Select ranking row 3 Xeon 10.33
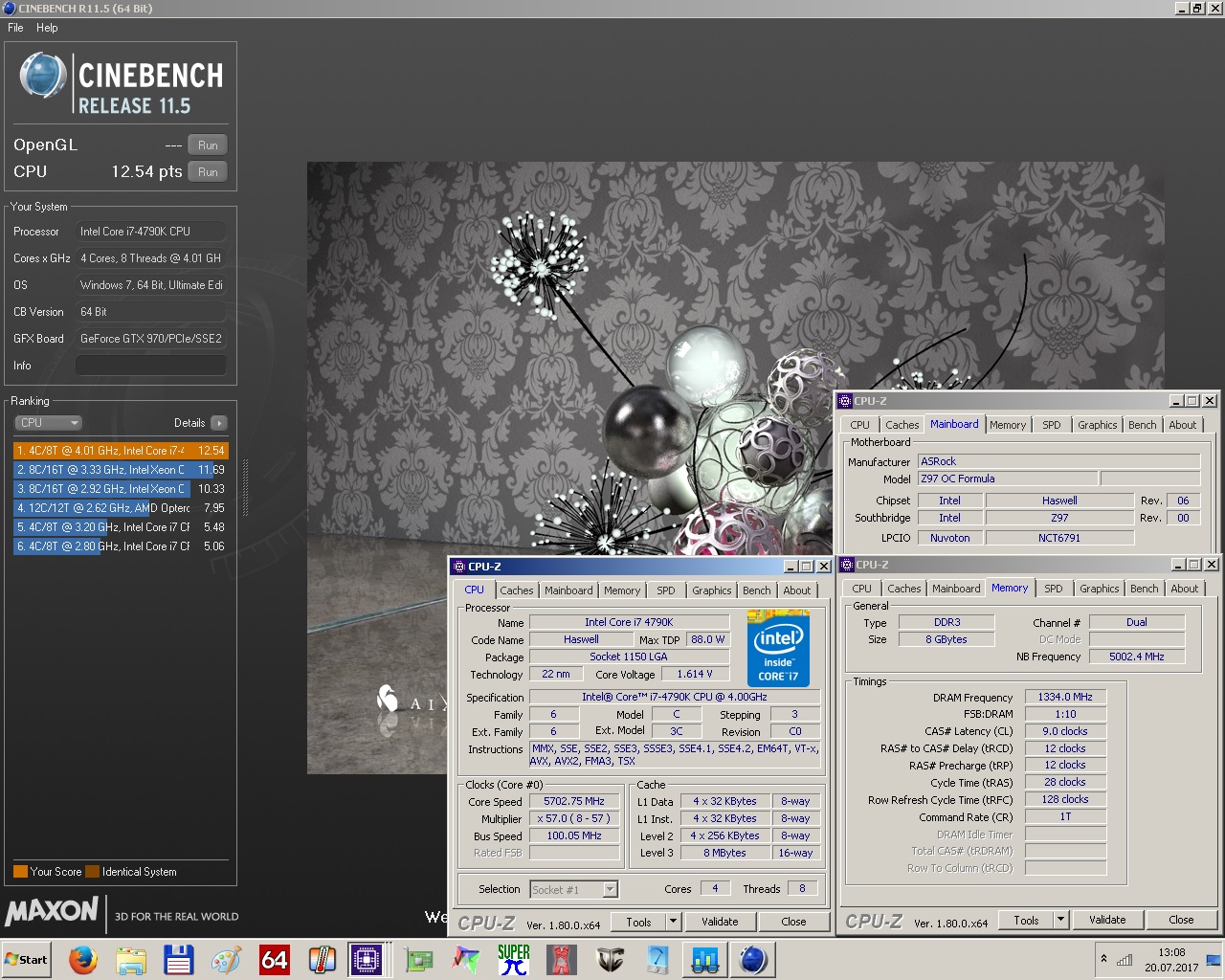 pyautogui.click(x=121, y=489)
